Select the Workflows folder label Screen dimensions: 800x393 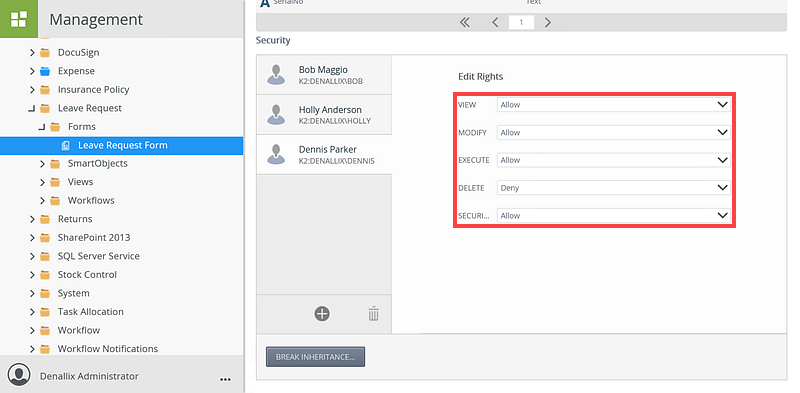91,201
